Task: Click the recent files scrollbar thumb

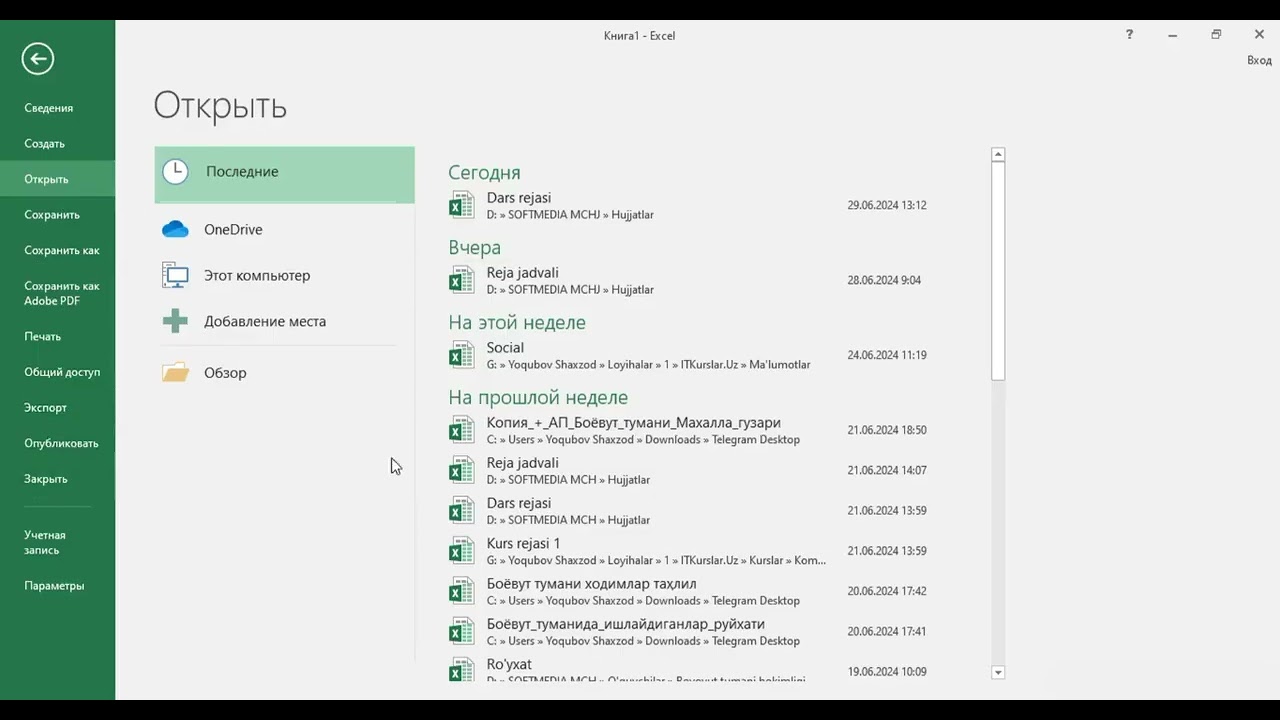Action: (x=998, y=271)
